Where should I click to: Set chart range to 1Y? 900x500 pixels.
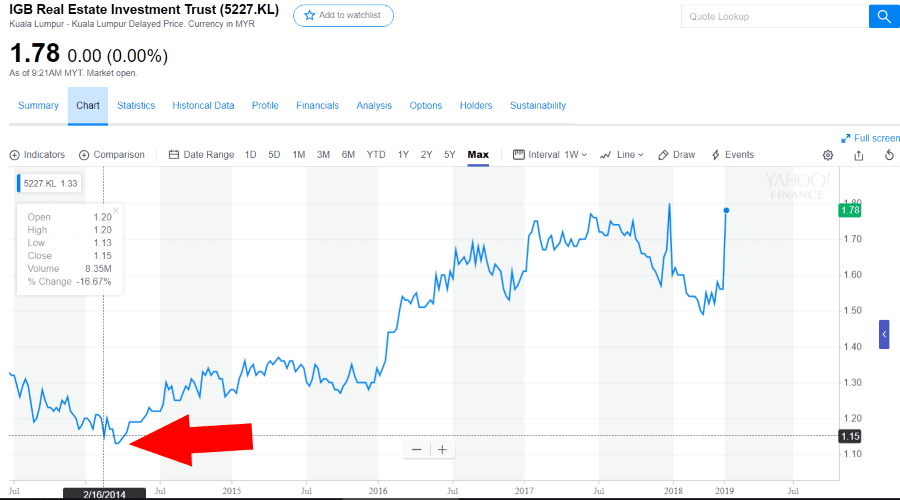click(404, 155)
